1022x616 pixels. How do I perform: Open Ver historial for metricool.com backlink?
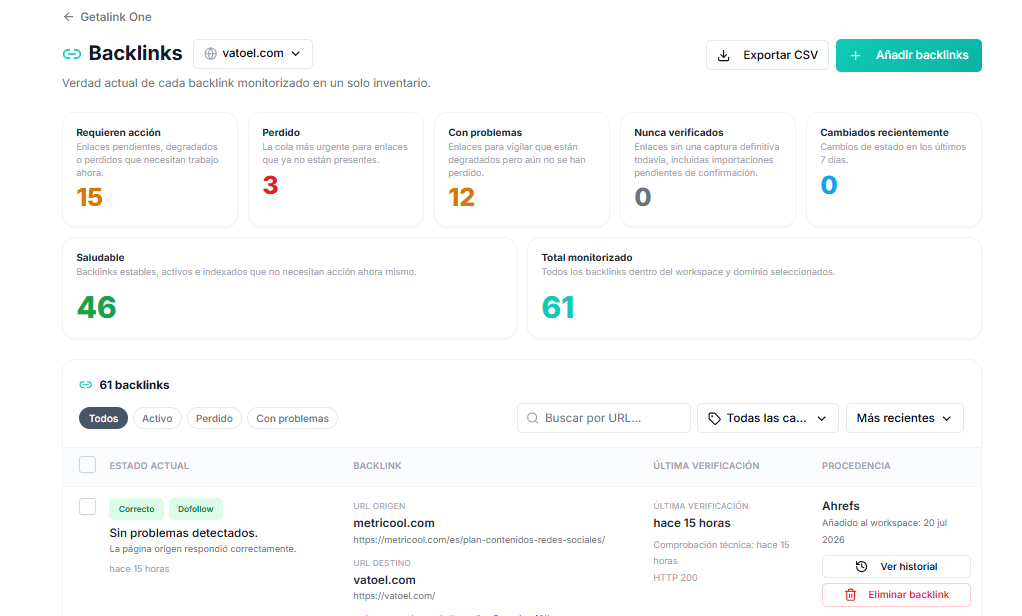click(896, 566)
